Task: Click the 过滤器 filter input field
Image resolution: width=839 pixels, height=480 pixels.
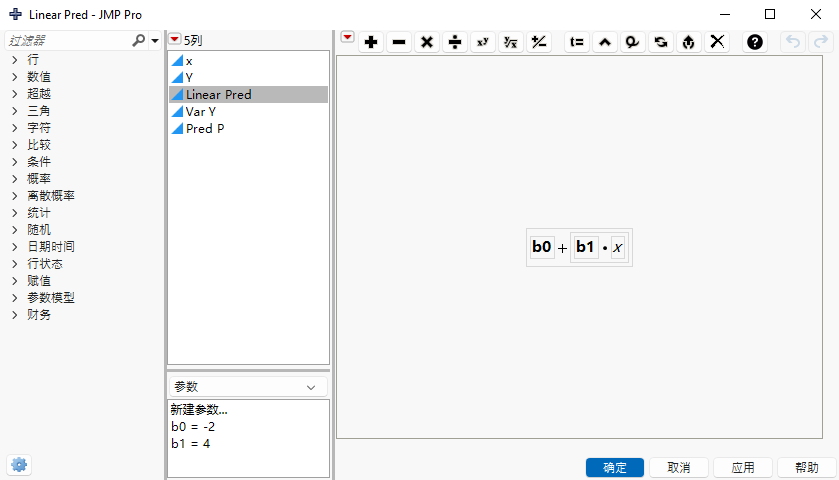Action: (68, 41)
